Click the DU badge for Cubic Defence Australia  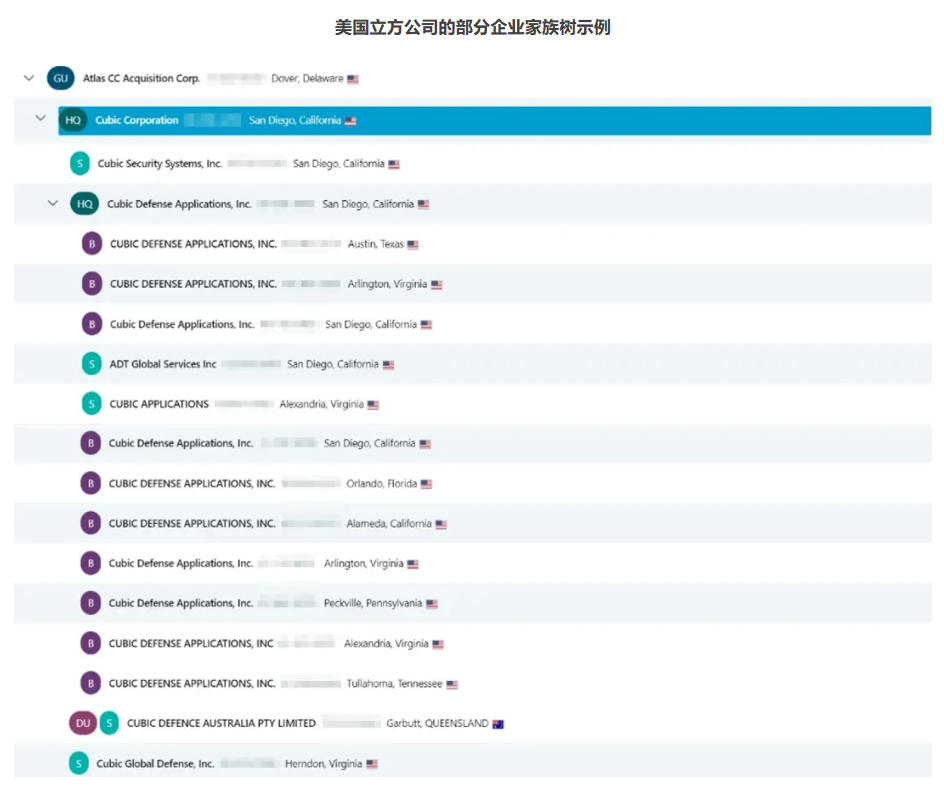(83, 723)
